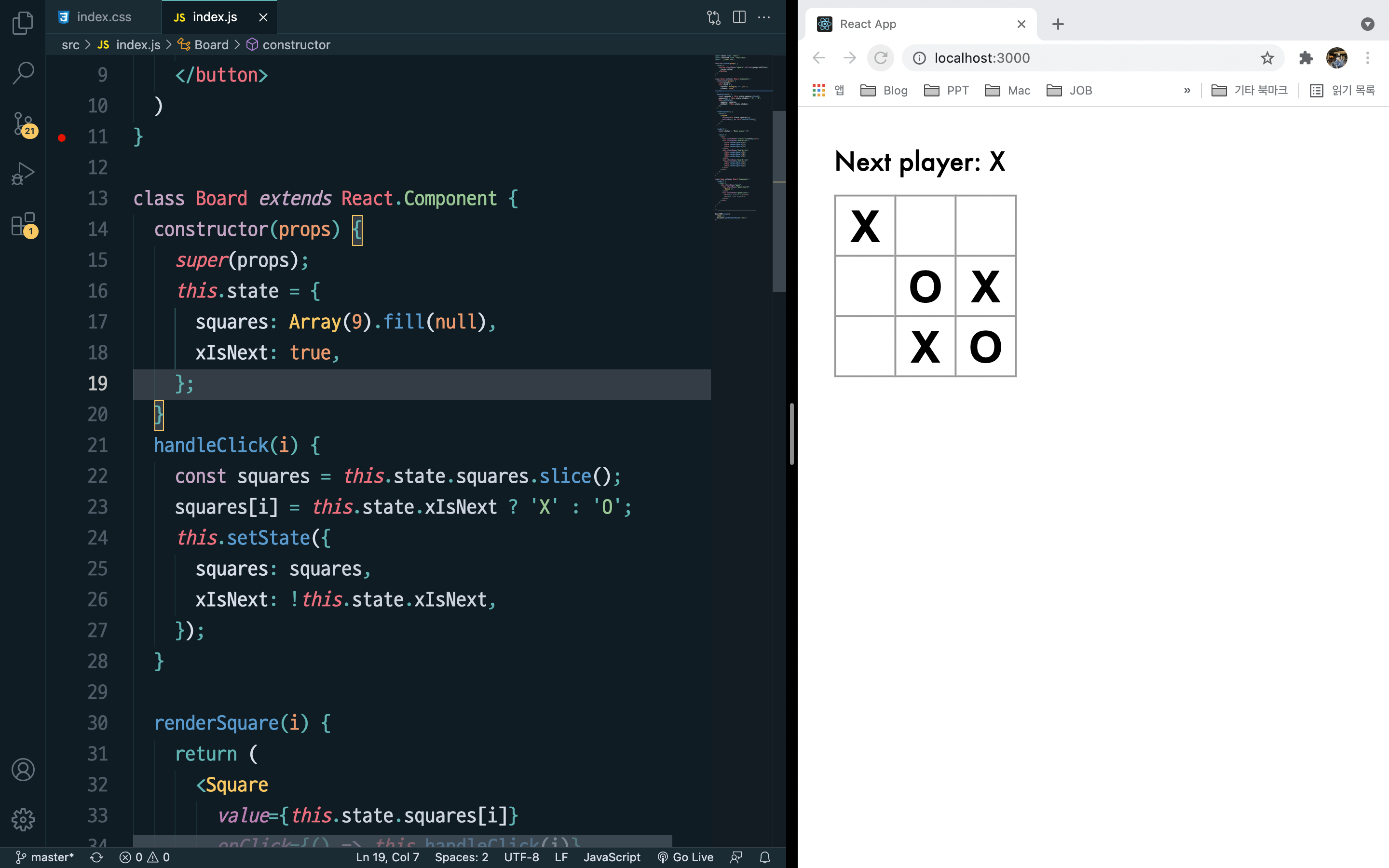Switch to the index.css tab
The height and width of the screenshot is (868, 1389).
coord(103,17)
